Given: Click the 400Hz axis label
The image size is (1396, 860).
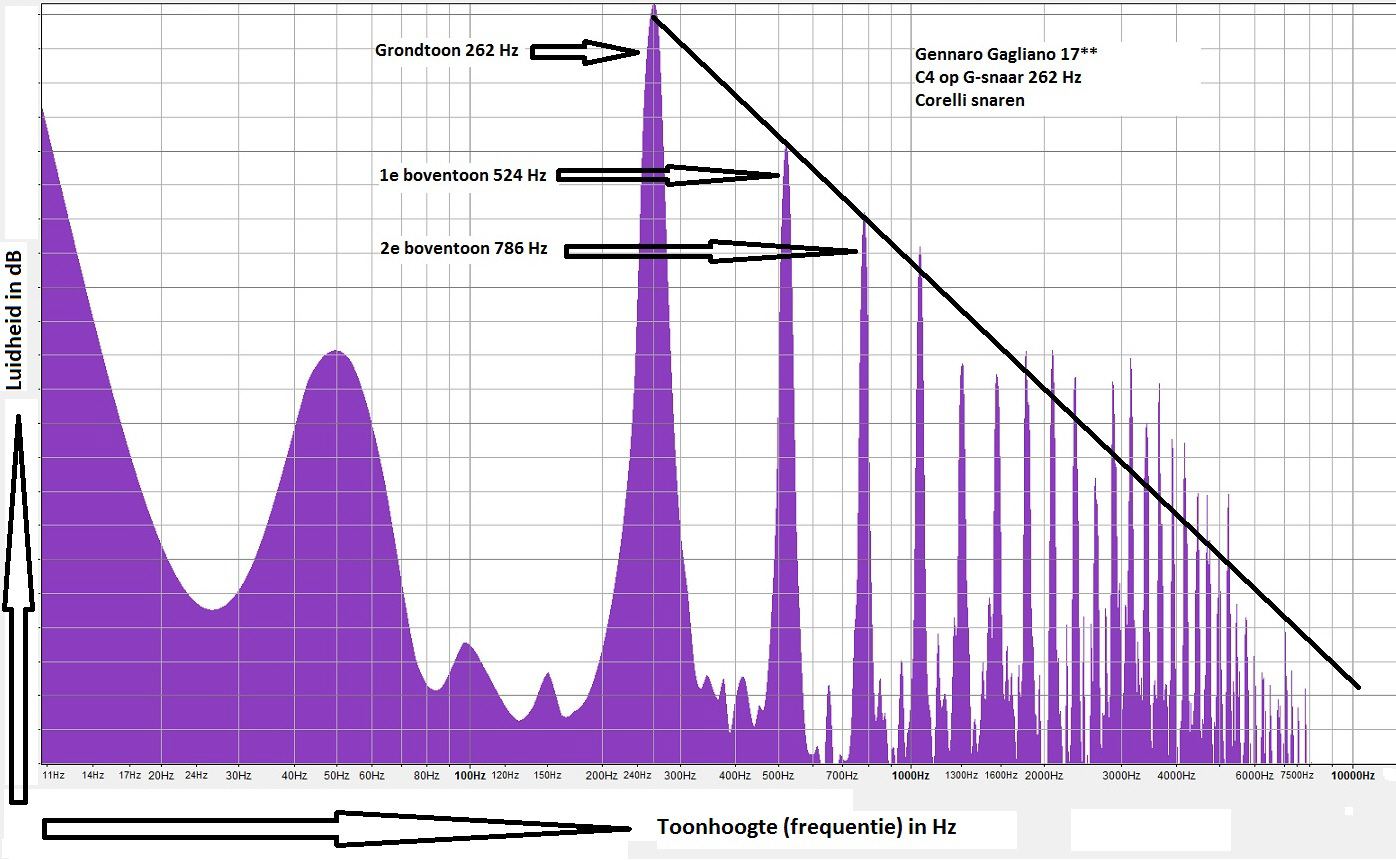Looking at the screenshot, I should tap(735, 775).
